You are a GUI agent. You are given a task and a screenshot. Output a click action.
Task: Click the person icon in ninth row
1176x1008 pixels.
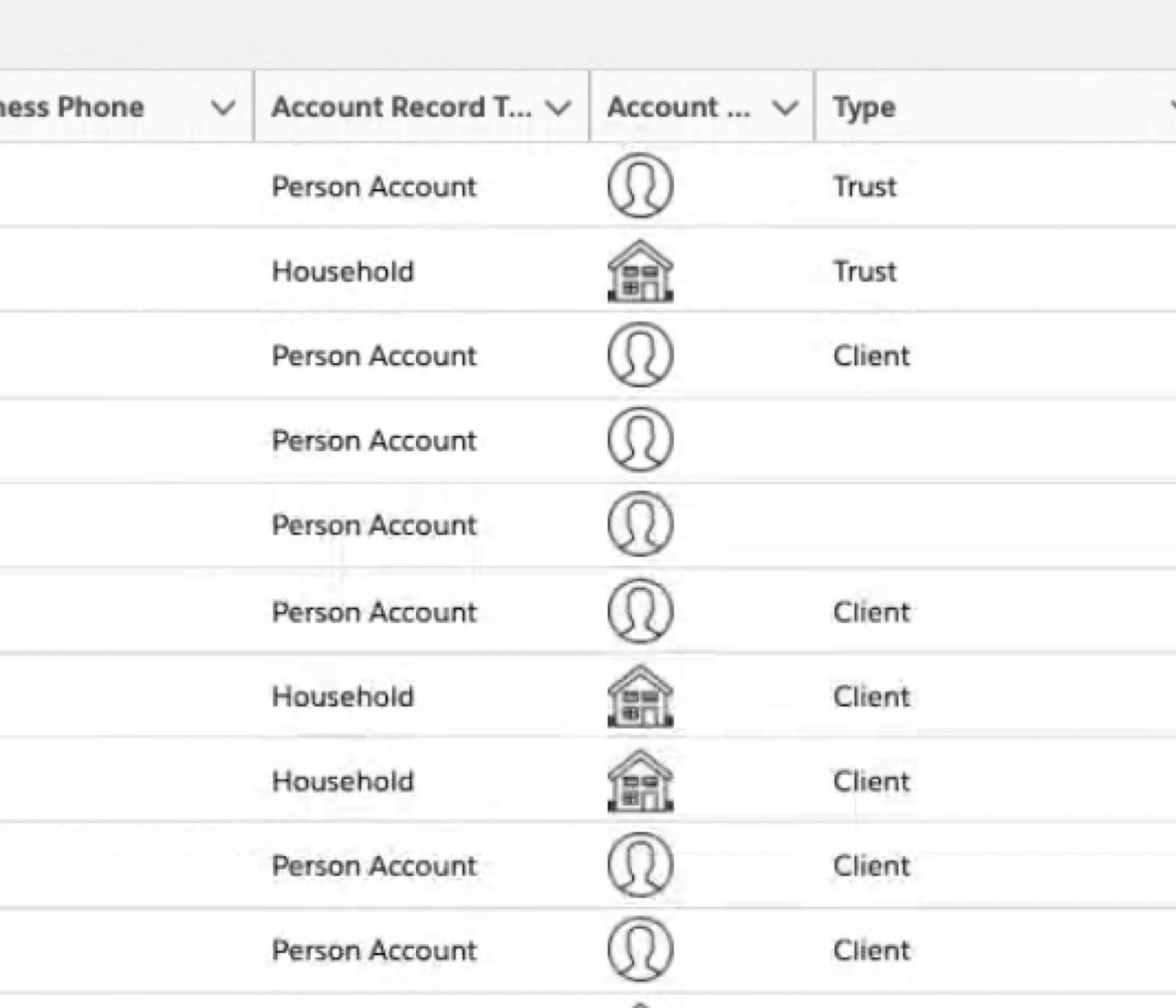[639, 865]
